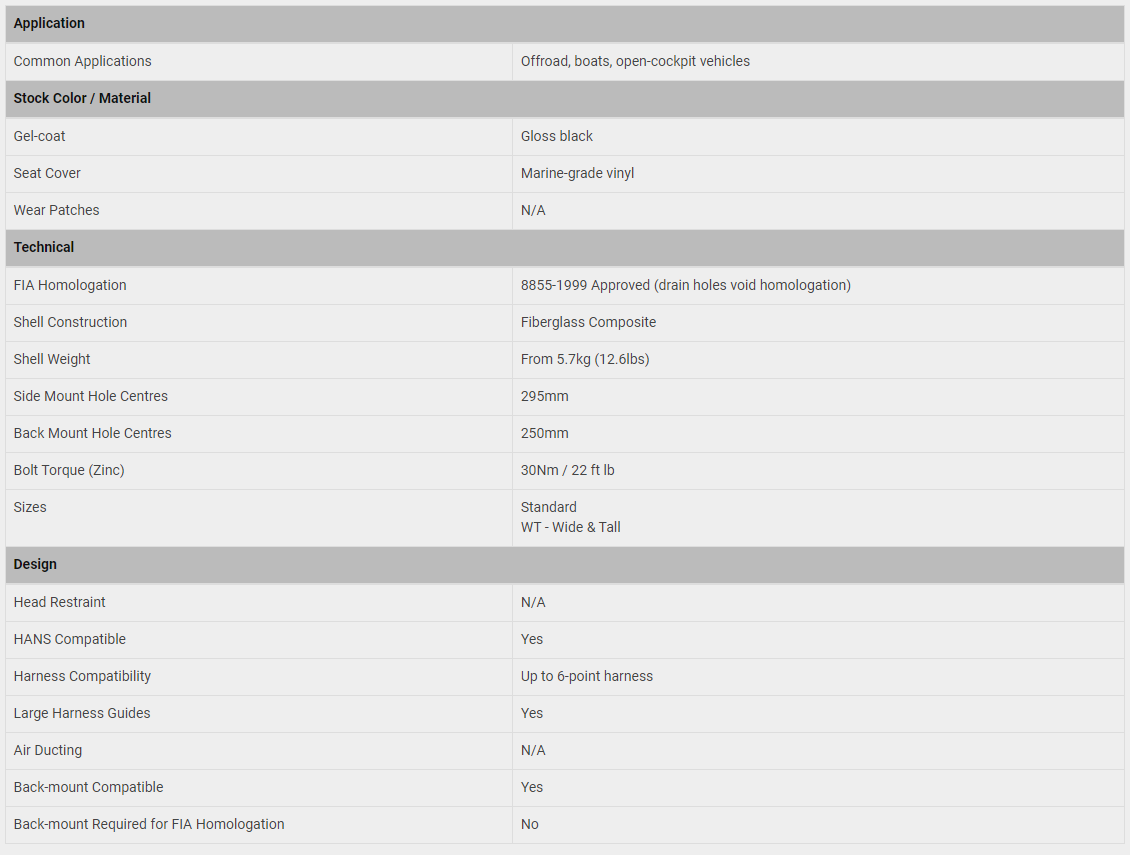
Task: Click the Large Harness Guides label
Action: [x=81, y=714]
